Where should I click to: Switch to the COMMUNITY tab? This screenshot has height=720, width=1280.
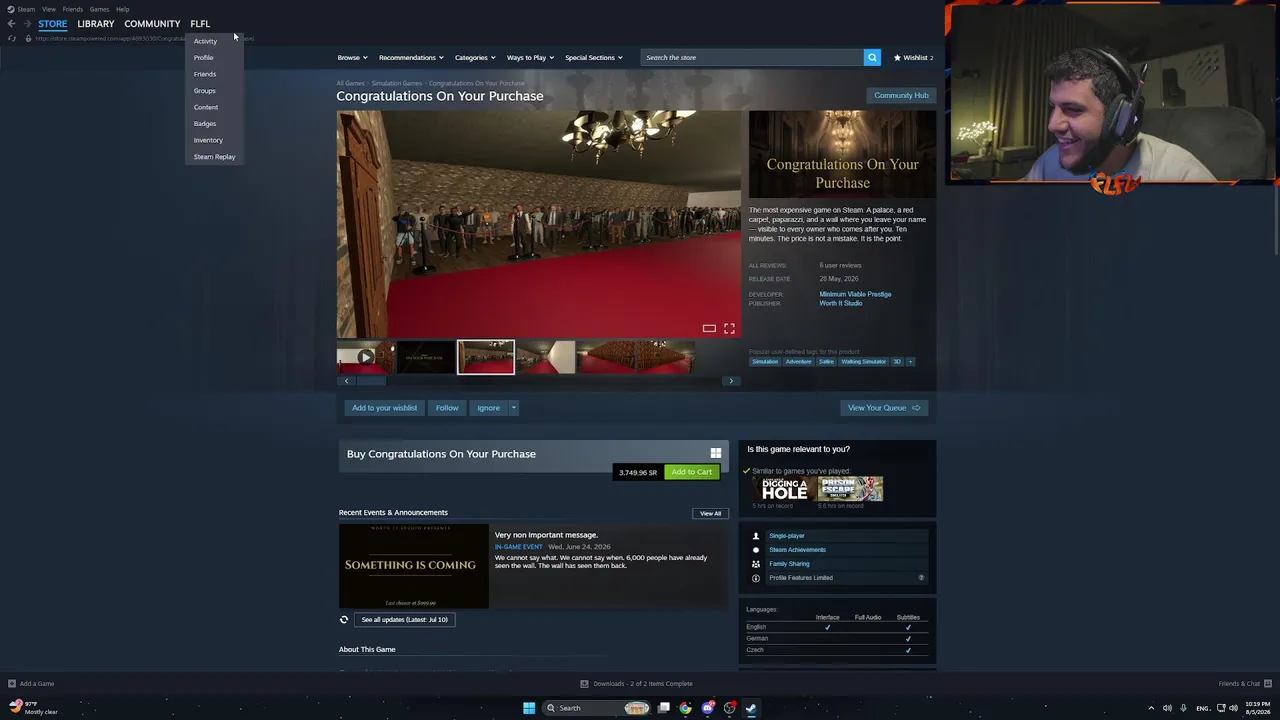point(152,24)
